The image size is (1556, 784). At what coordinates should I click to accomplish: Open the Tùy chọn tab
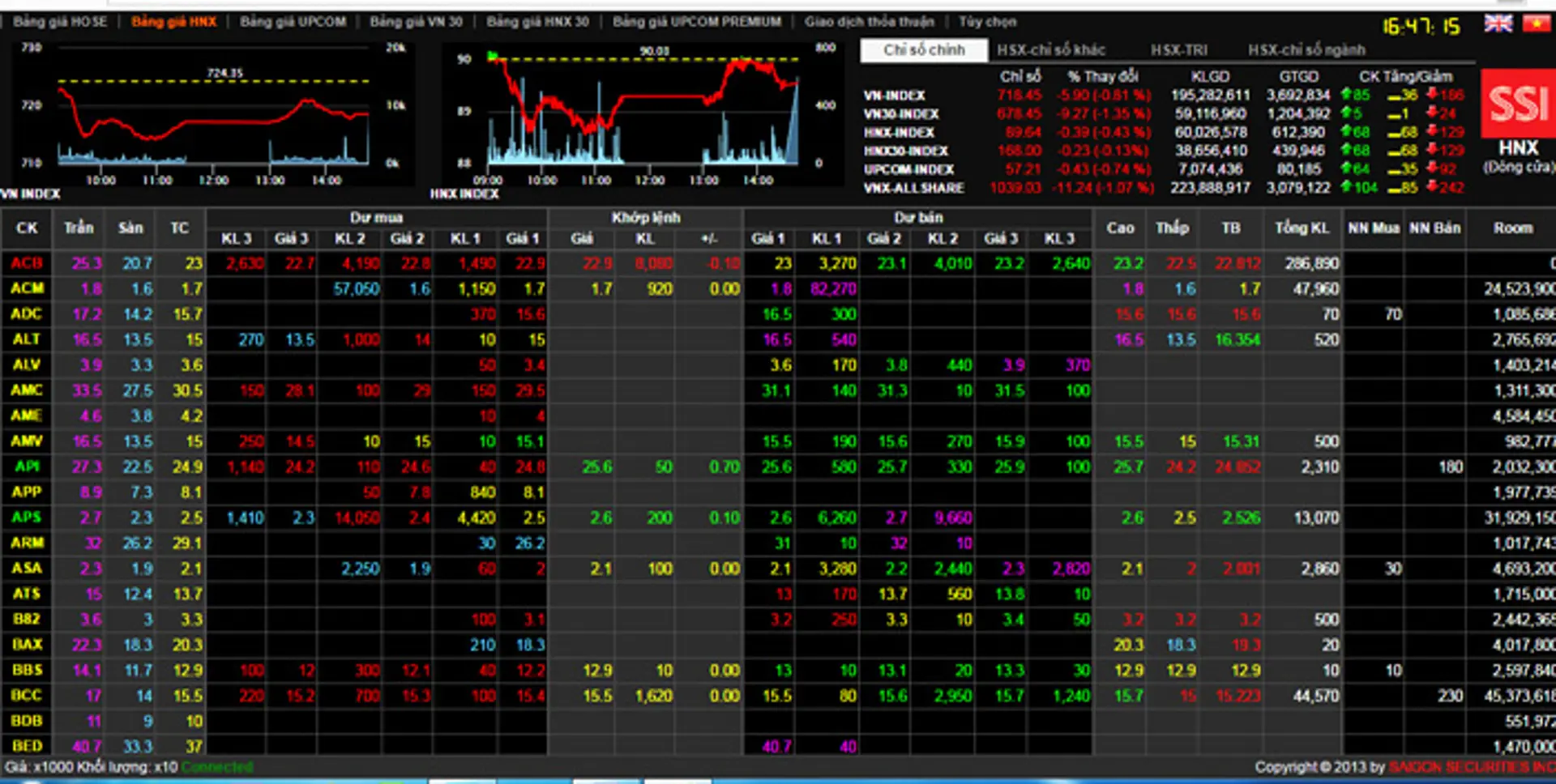[x=987, y=22]
